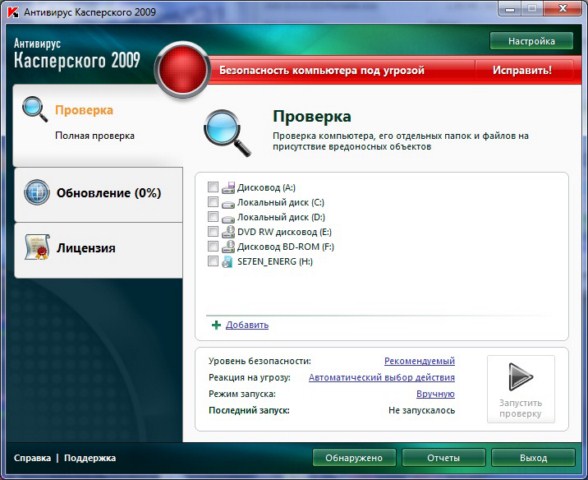Viewport: 588px width, 480px height.
Task: Open the Настройка settings button
Action: [x=531, y=41]
